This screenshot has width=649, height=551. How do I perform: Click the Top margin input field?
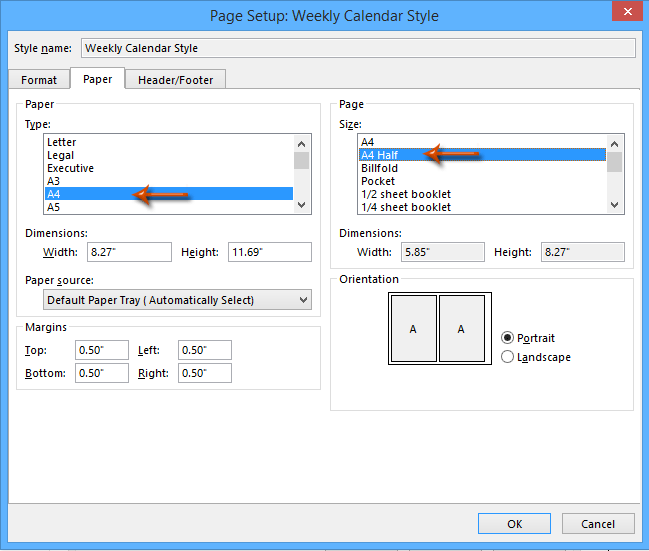(101, 350)
